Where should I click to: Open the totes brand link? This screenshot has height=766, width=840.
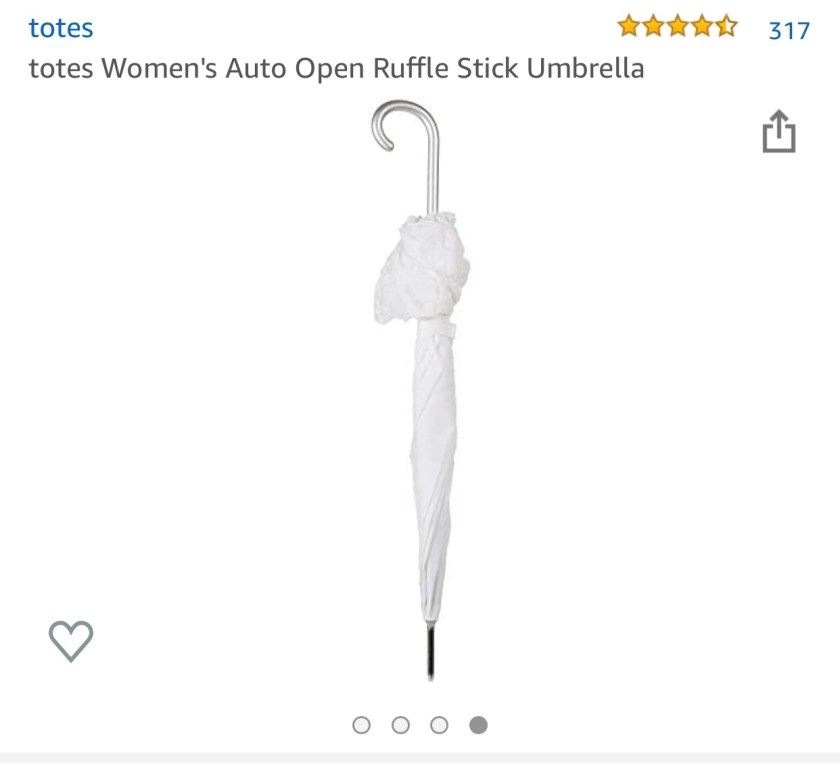pyautogui.click(x=61, y=28)
